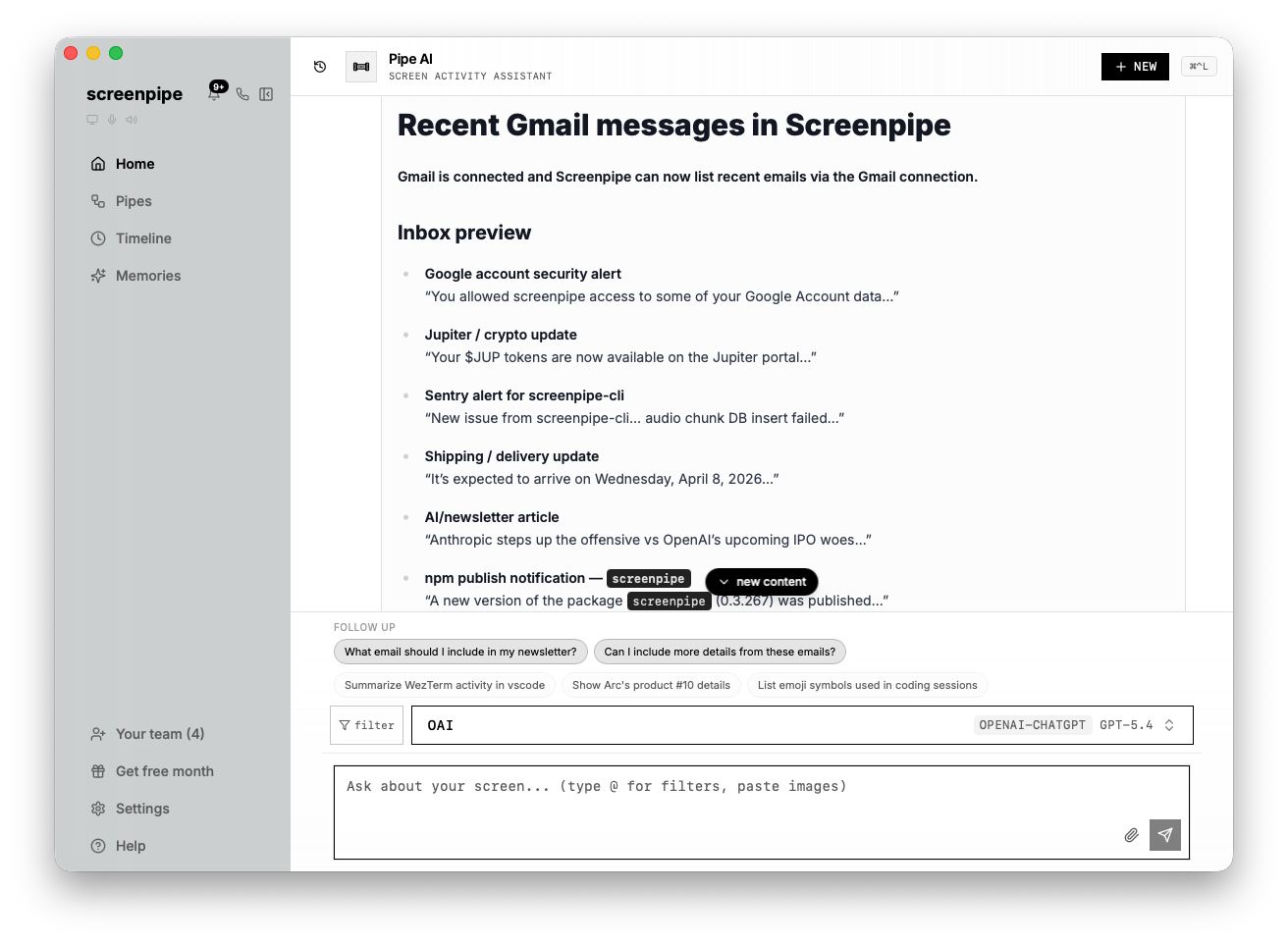This screenshot has height=944, width=1288.
Task: Click the phone call icon
Action: 242,94
